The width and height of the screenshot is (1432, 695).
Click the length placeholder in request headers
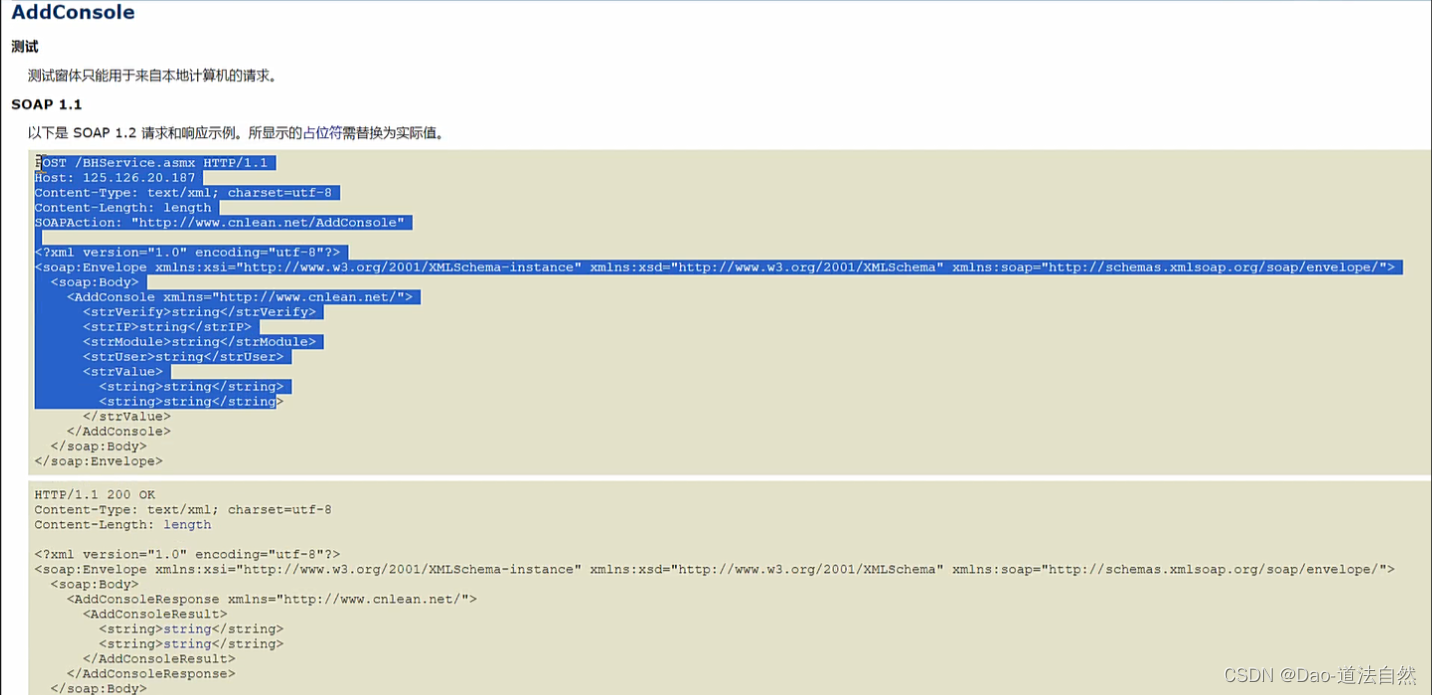tap(187, 207)
